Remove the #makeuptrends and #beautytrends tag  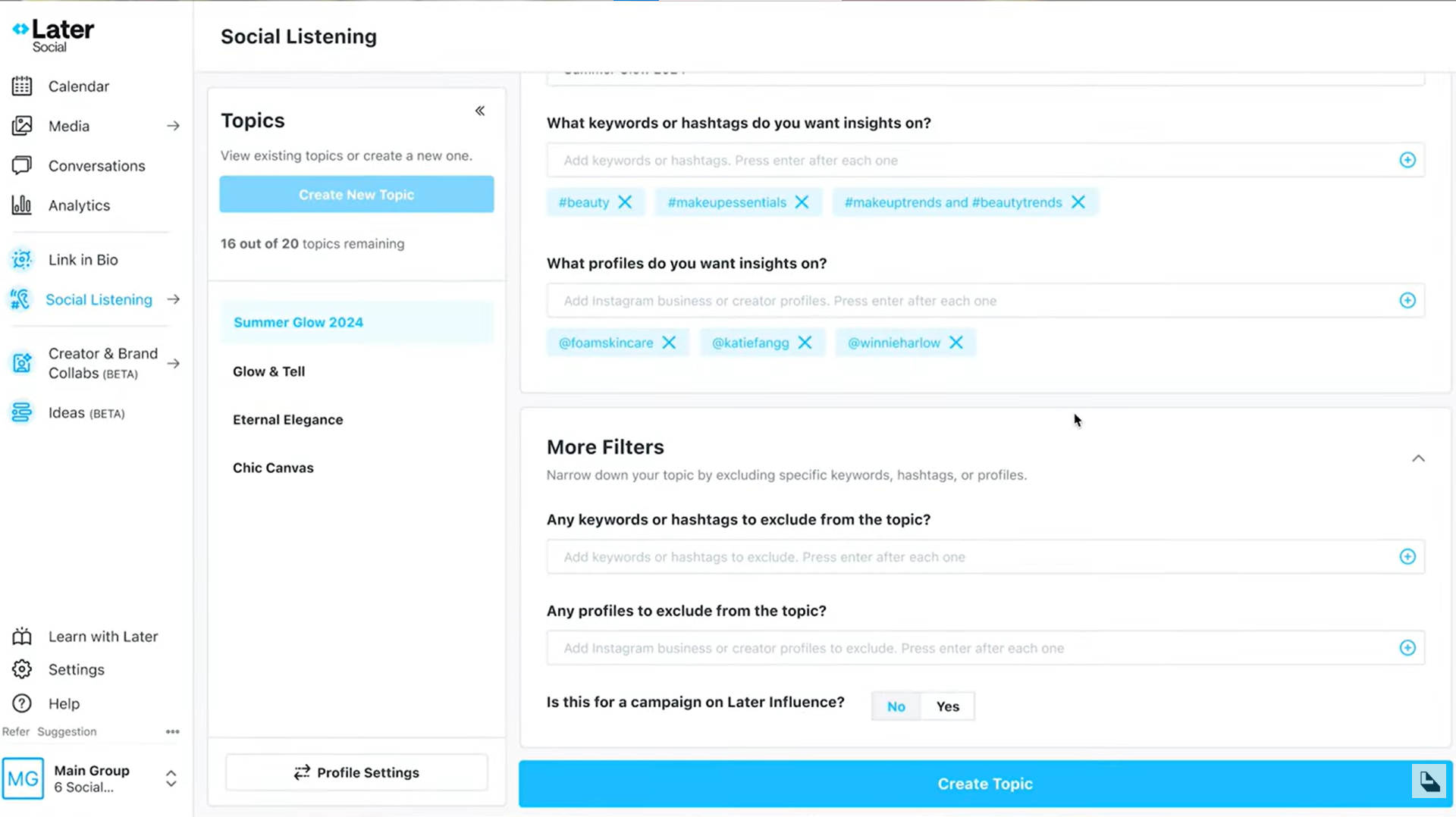(1078, 202)
